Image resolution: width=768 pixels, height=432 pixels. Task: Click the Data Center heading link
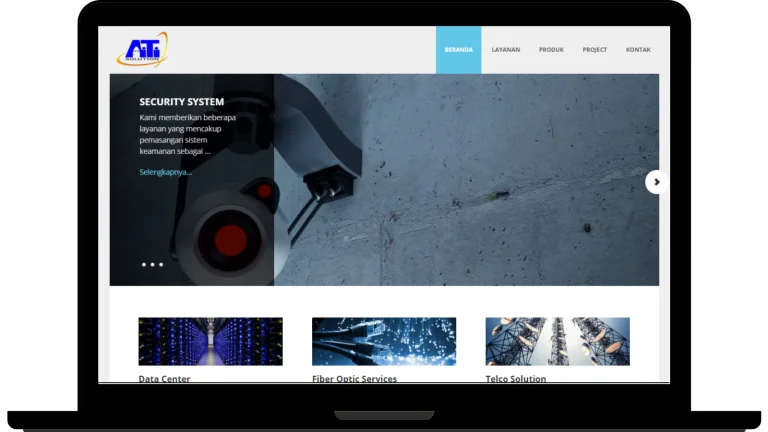coord(164,379)
